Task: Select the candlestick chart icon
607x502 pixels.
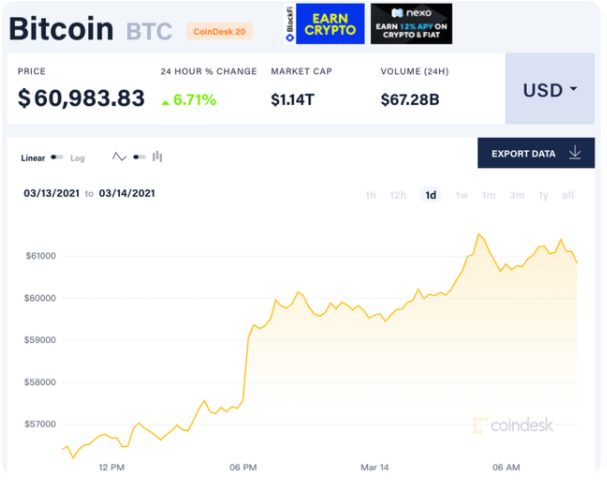Action: pyautogui.click(x=157, y=156)
